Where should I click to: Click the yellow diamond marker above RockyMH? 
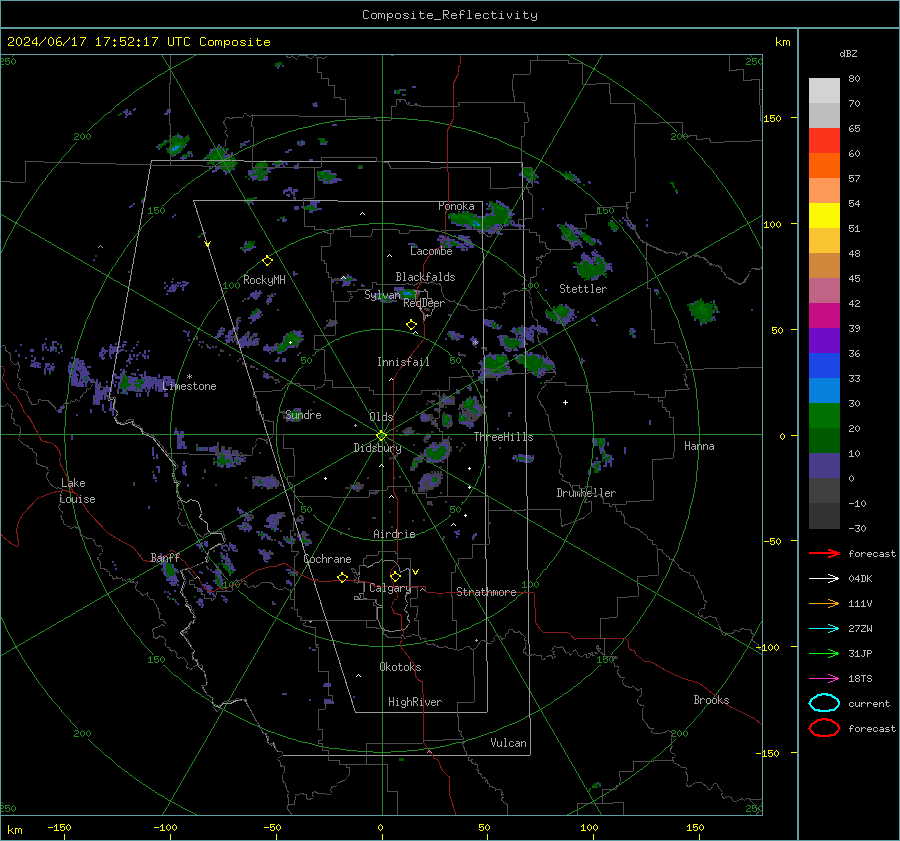pos(267,261)
